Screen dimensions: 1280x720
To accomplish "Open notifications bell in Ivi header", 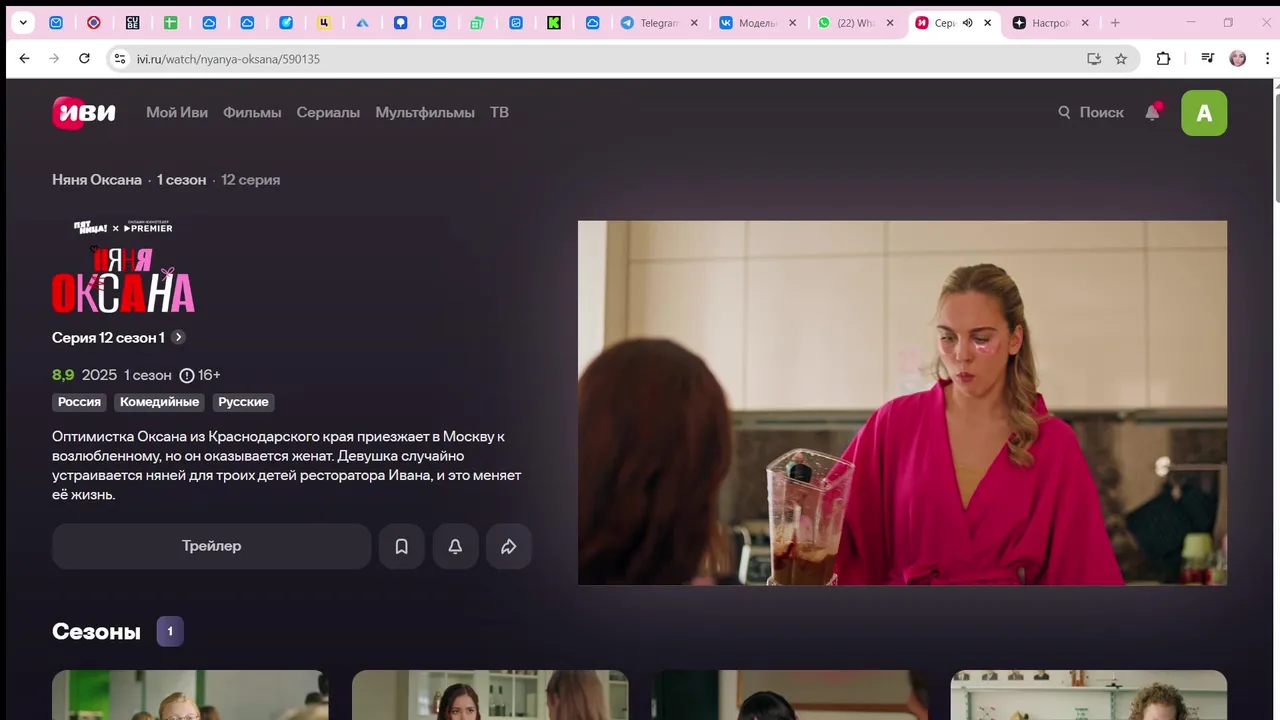I will (1152, 112).
